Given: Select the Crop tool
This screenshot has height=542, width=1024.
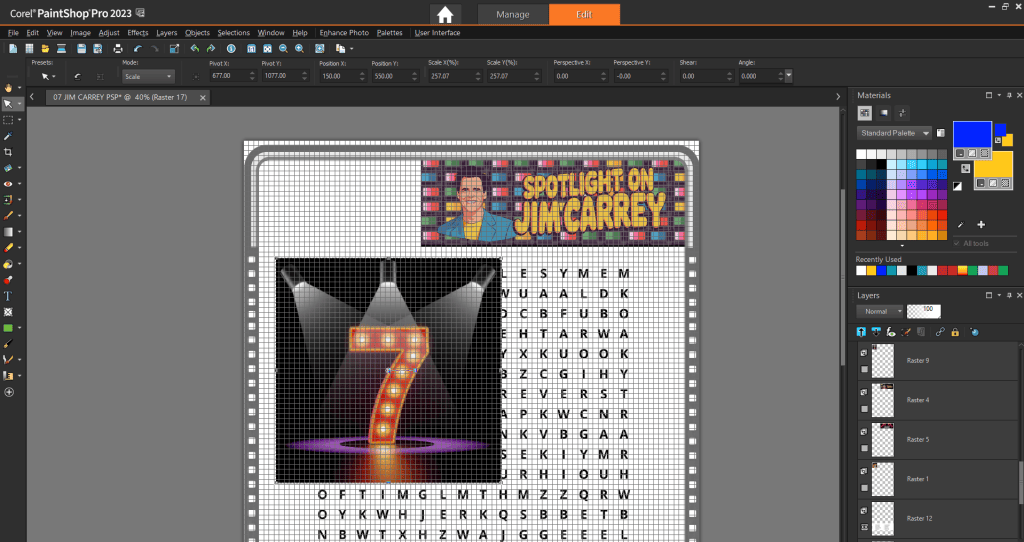Looking at the screenshot, I should tap(8, 152).
